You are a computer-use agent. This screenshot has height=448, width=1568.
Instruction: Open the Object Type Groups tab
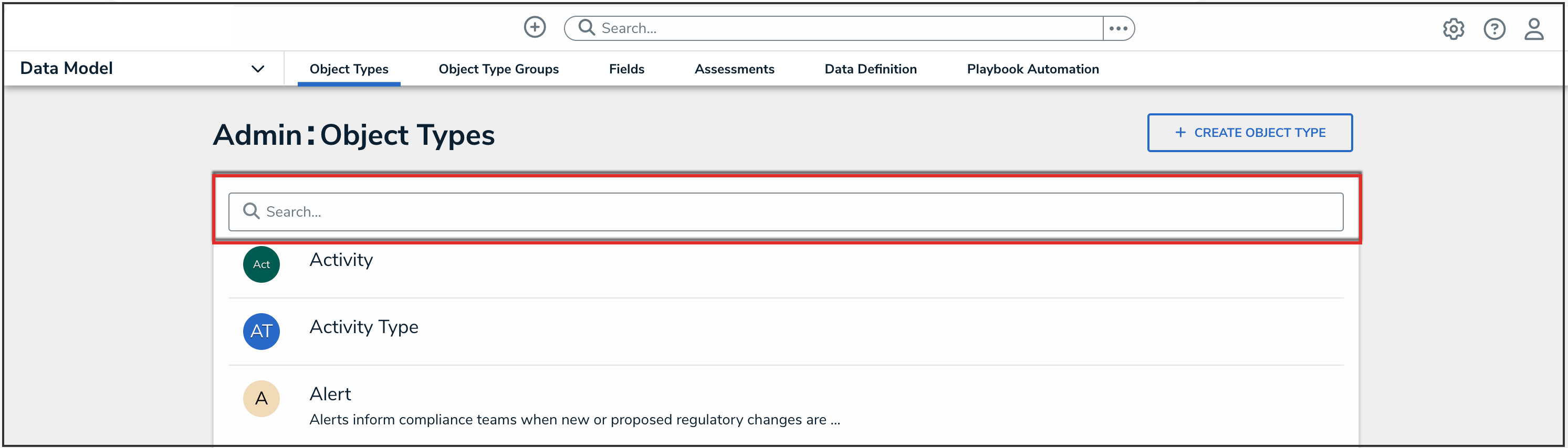pos(498,69)
